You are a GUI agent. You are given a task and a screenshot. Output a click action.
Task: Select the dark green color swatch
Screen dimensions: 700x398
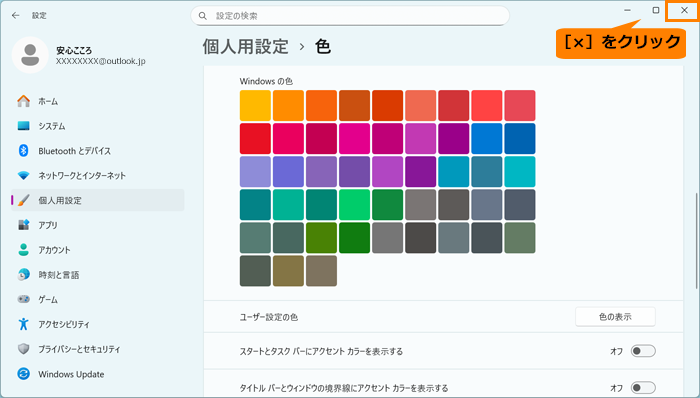click(354, 238)
